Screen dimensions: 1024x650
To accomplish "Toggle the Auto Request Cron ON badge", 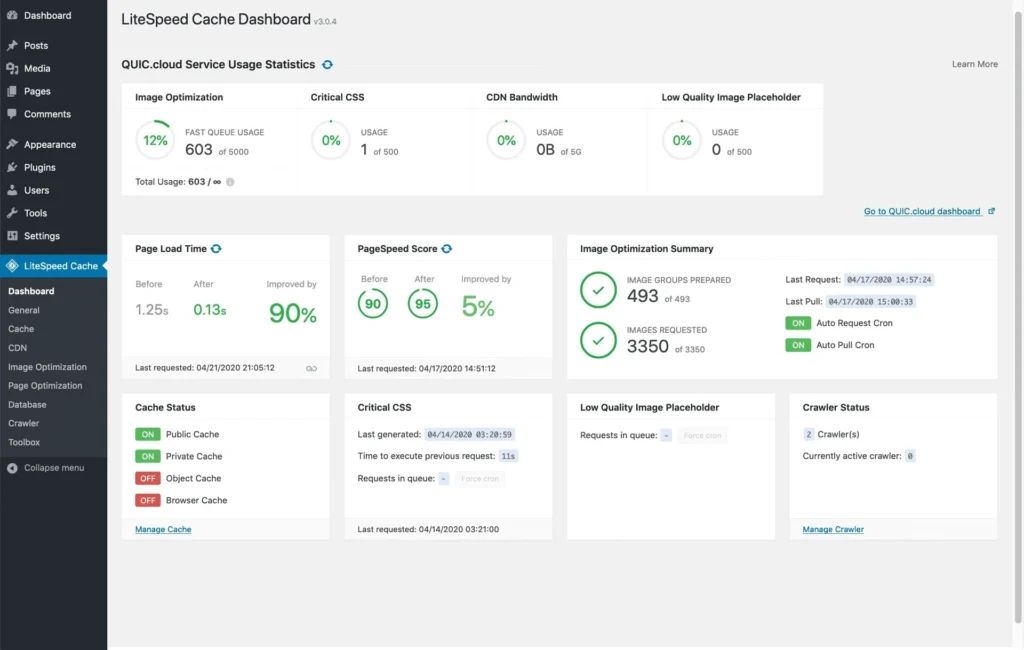I will click(798, 323).
